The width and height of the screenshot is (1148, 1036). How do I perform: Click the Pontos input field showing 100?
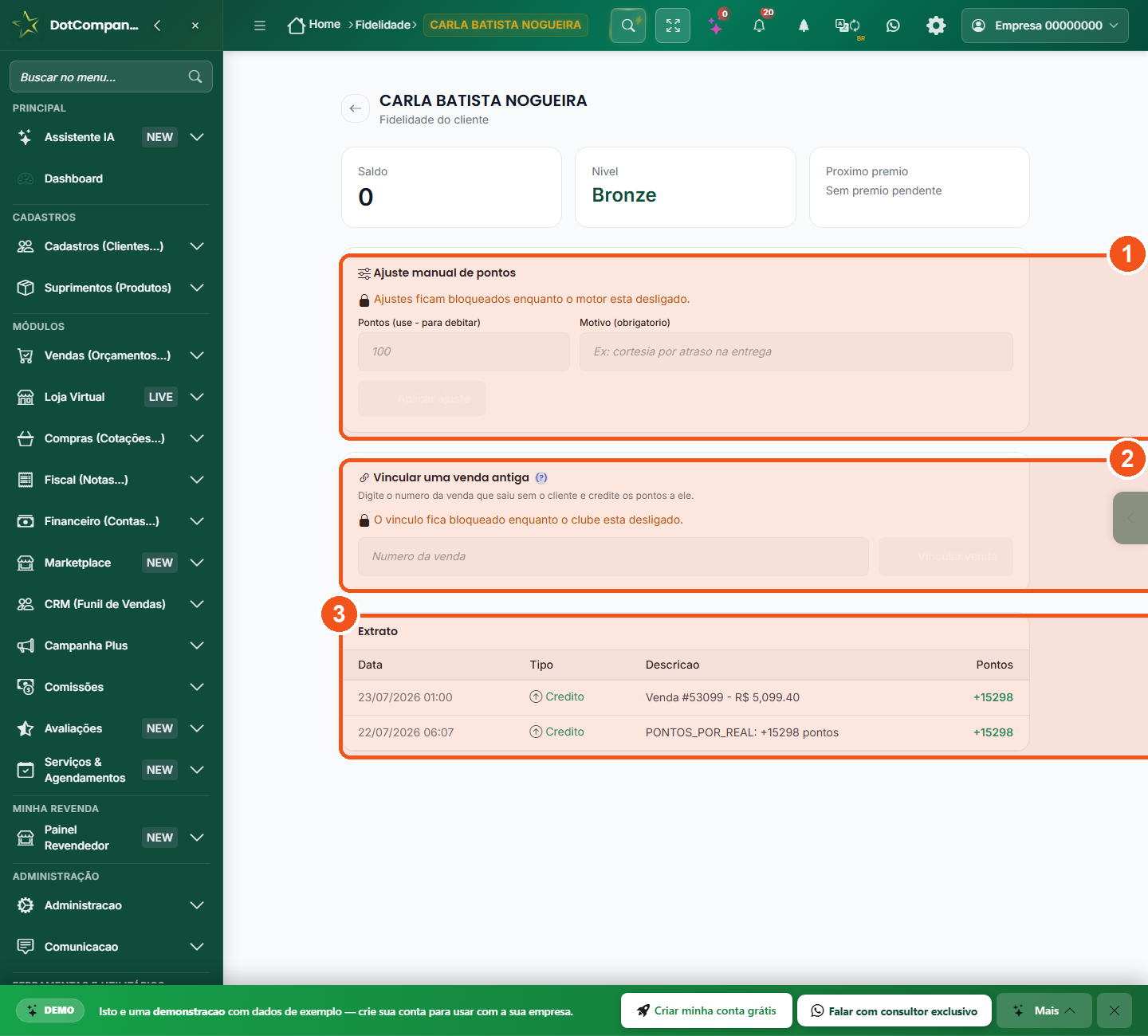pos(464,351)
